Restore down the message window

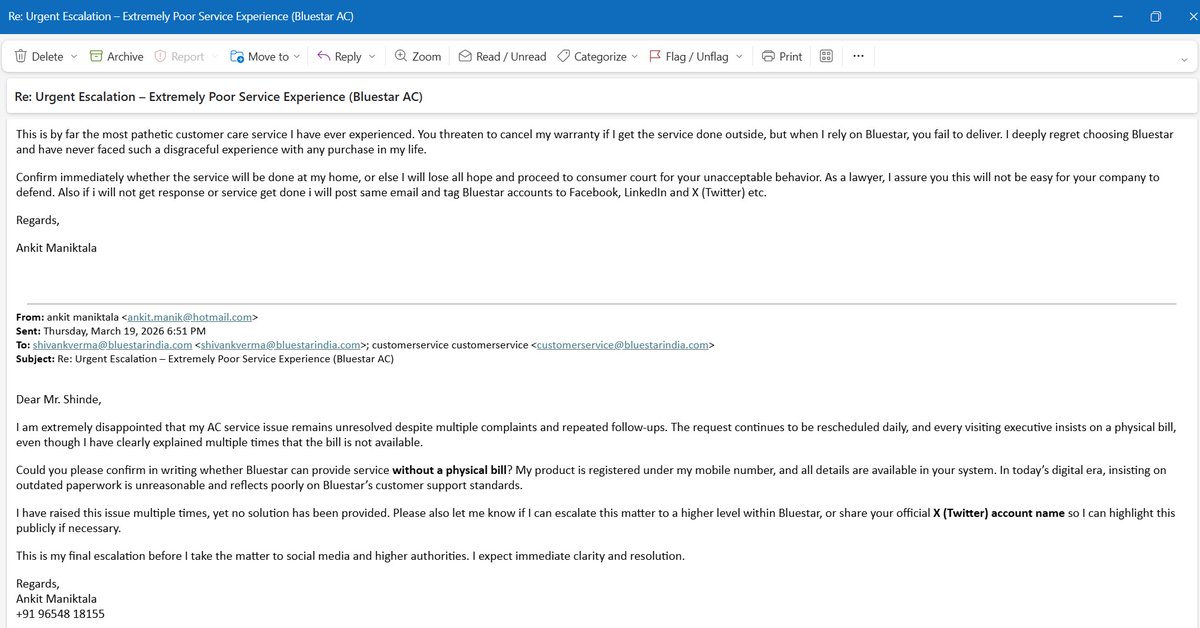coord(1155,17)
